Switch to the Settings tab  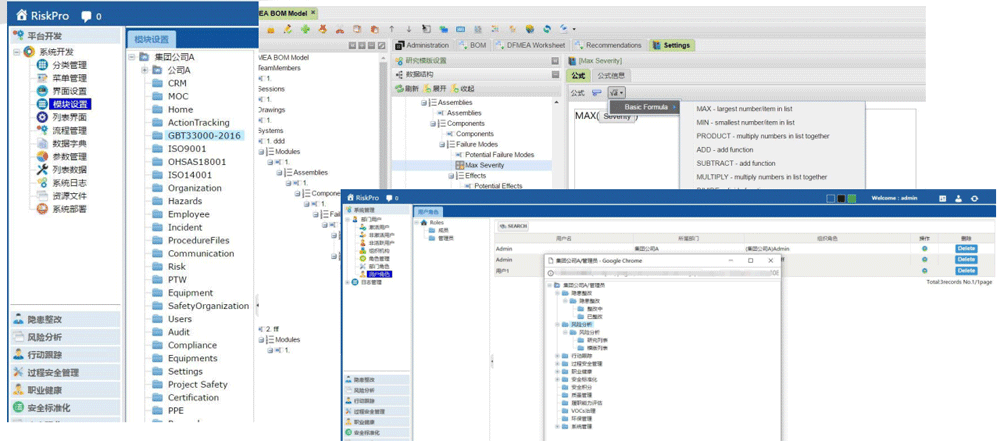click(x=671, y=45)
